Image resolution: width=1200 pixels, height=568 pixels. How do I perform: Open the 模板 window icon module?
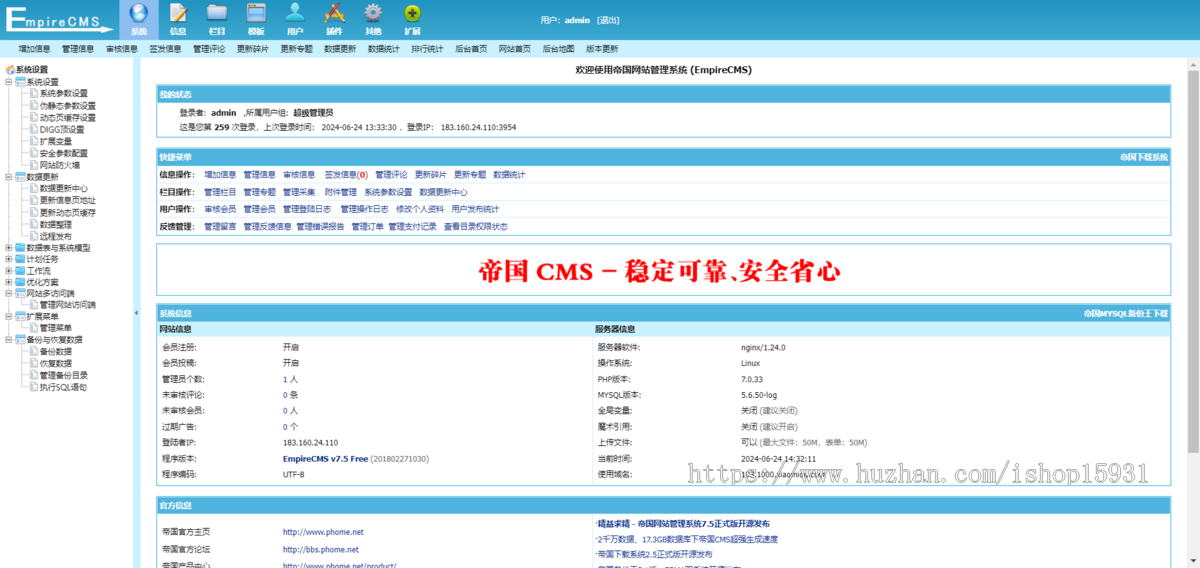pyautogui.click(x=256, y=19)
